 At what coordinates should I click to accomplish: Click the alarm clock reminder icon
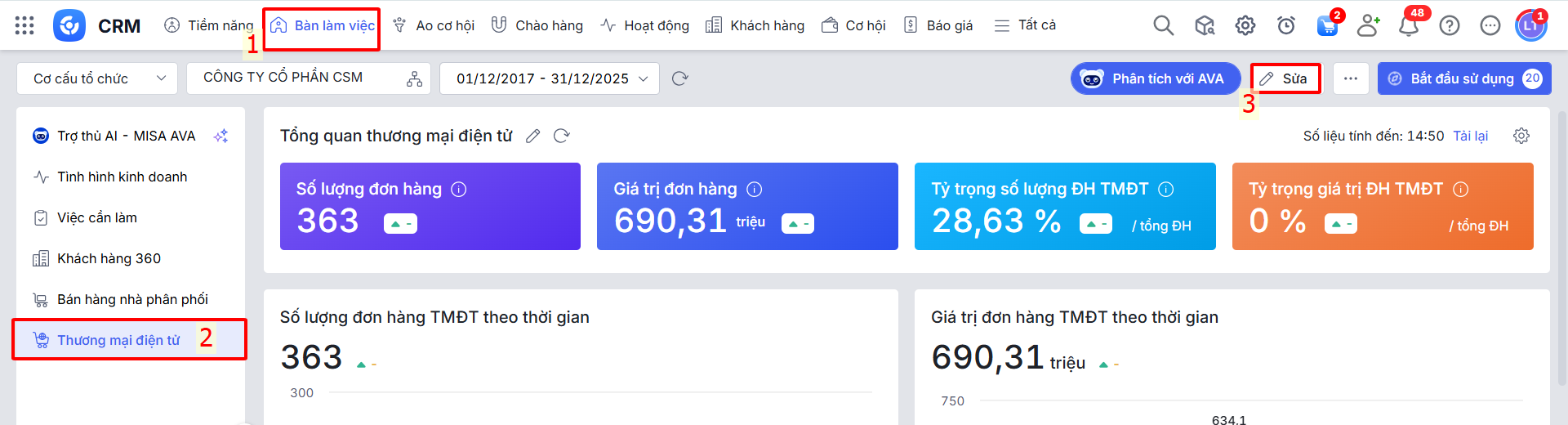(1285, 25)
